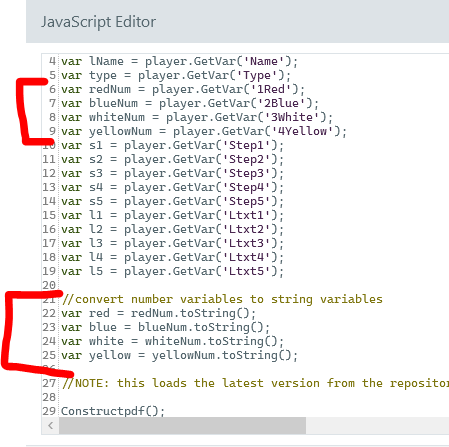
Task: Click on the 'Ltxt5' string text
Action: coord(246,271)
